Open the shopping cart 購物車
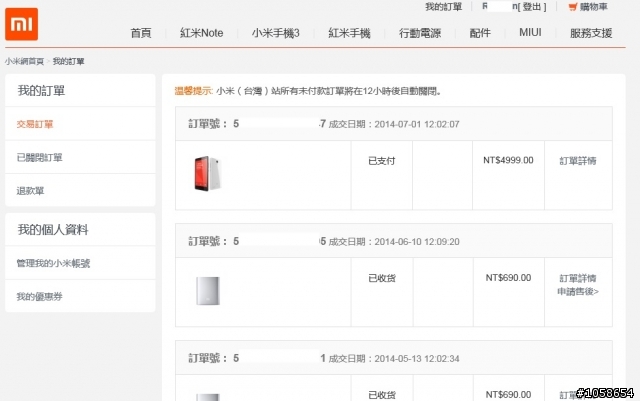 [x=588, y=7]
